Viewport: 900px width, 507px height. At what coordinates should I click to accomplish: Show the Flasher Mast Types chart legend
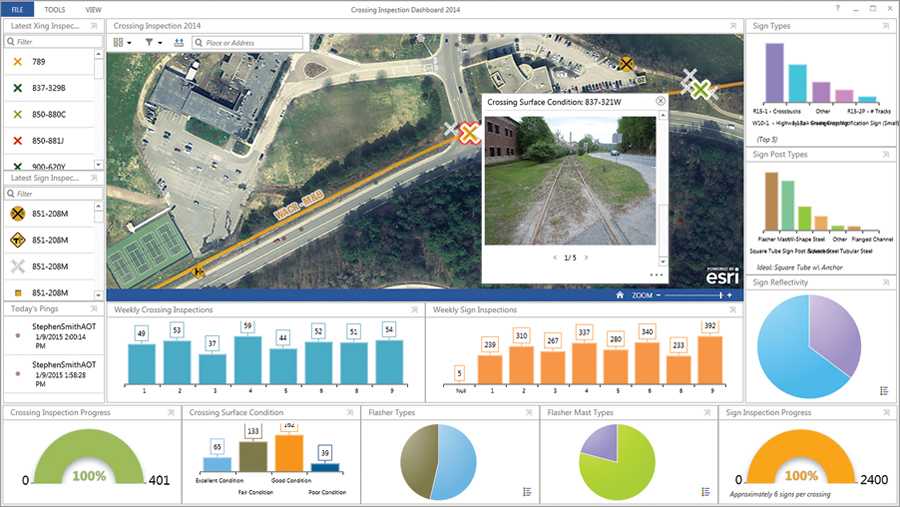(705, 492)
